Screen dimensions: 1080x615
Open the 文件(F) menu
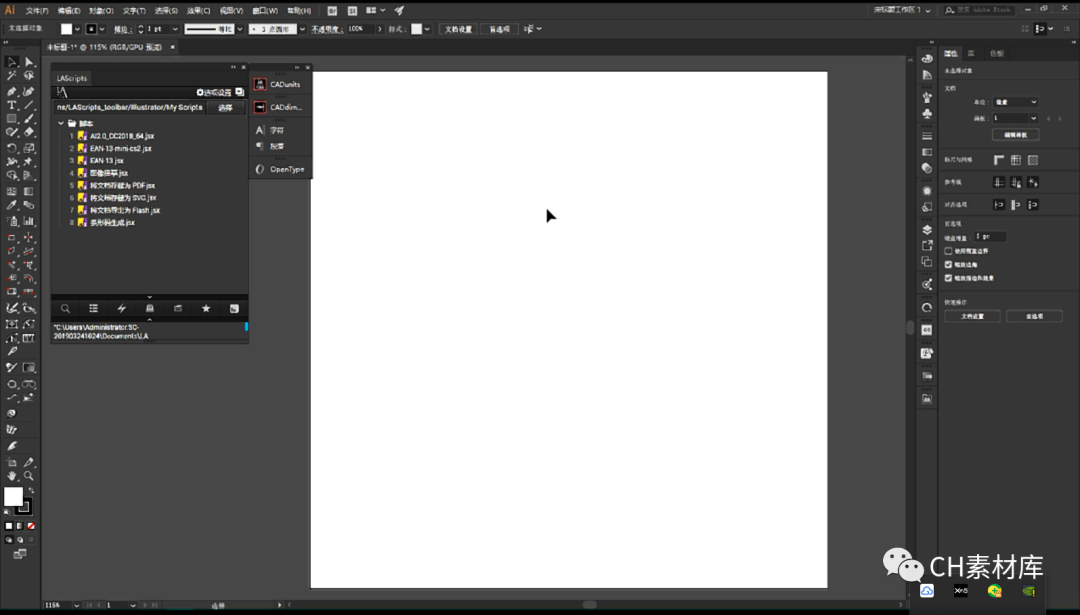tap(37, 10)
